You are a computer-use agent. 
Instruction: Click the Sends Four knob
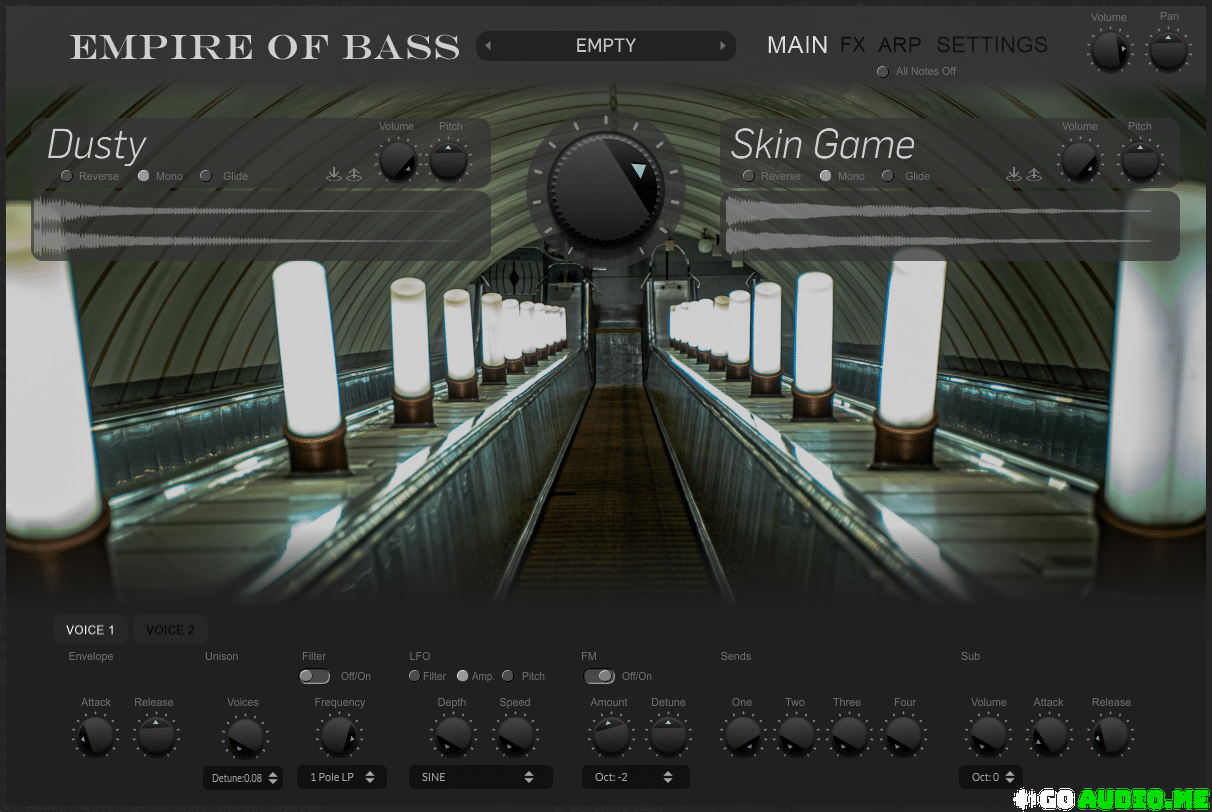(904, 737)
